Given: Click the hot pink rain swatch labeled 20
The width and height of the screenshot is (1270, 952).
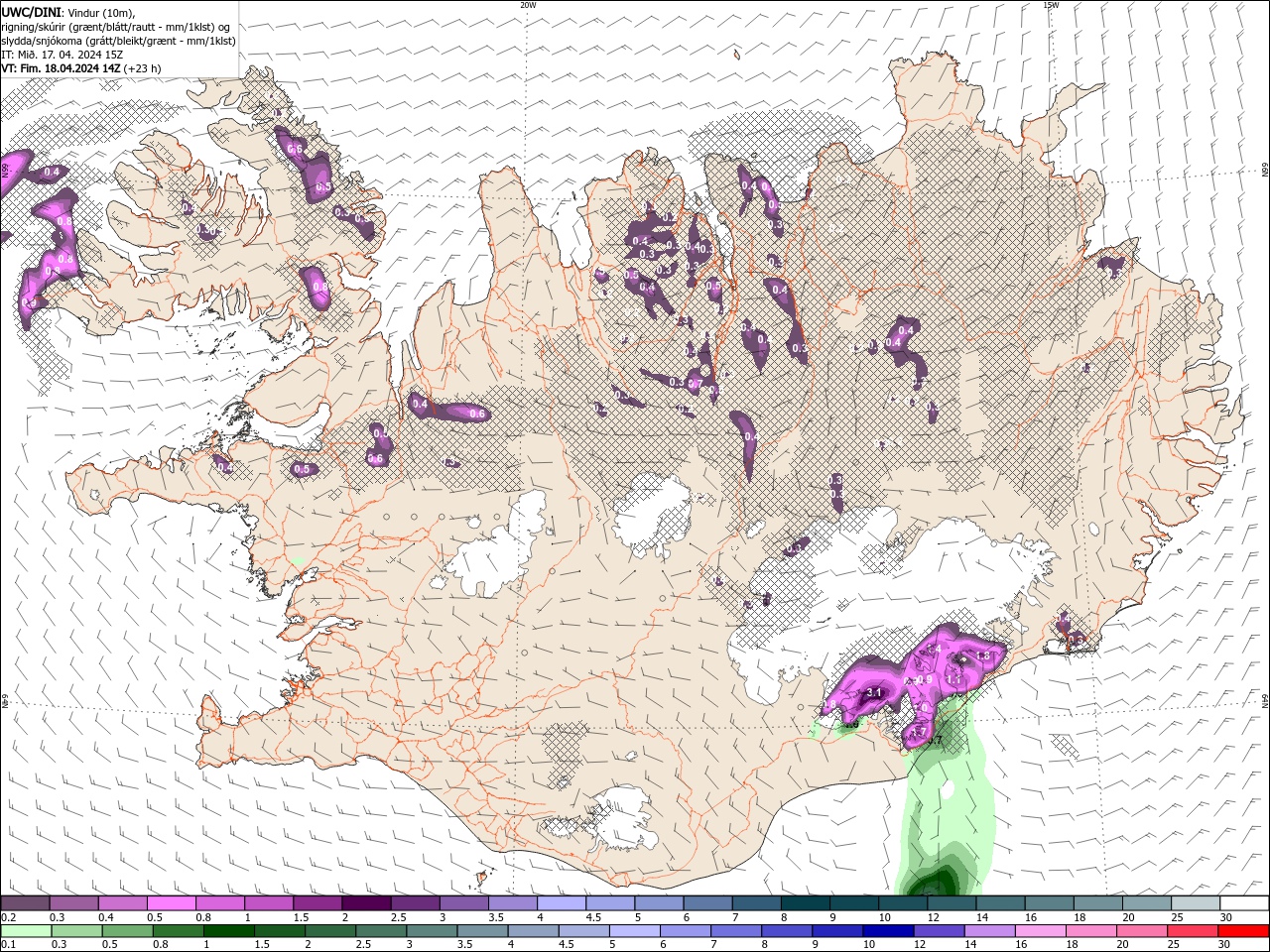Looking at the screenshot, I should 1142,931.
